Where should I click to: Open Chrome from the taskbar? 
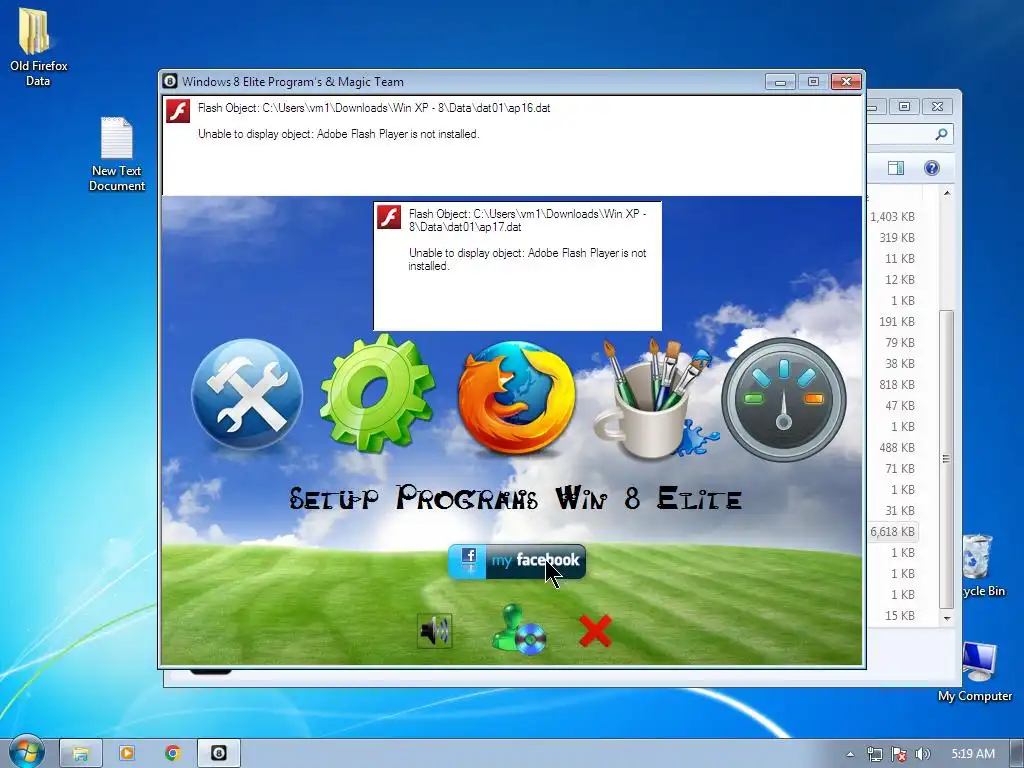coord(172,753)
